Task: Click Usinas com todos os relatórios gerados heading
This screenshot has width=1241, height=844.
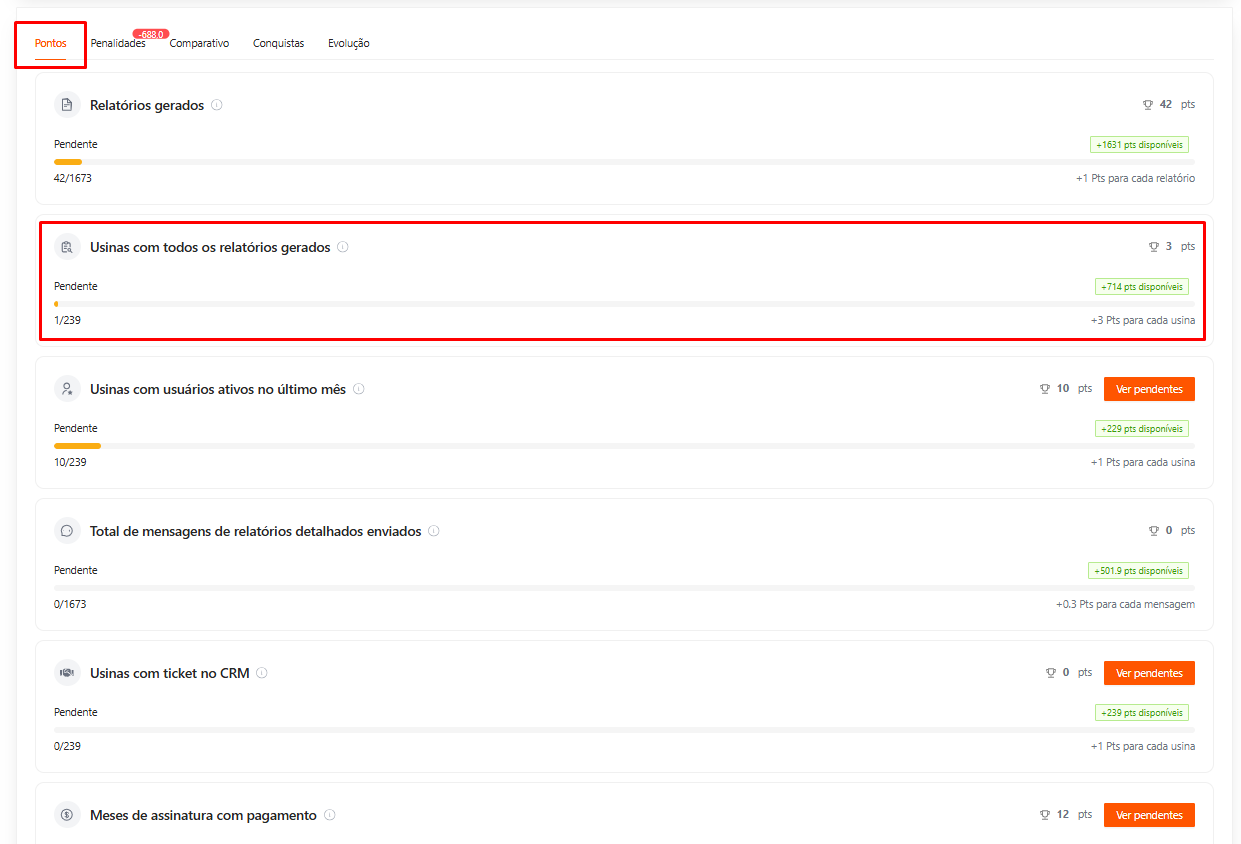Action: [x=210, y=247]
